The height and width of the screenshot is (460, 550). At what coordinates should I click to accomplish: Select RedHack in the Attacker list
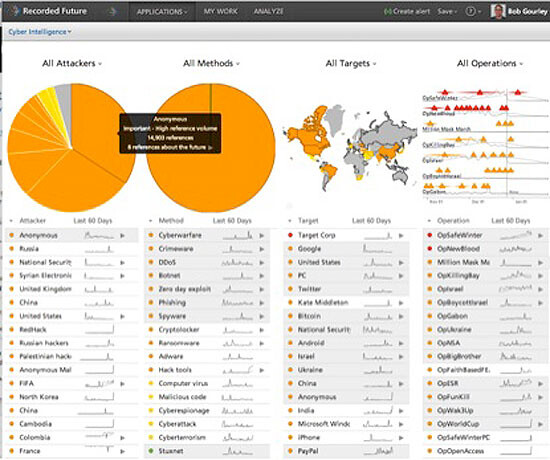tap(33, 330)
